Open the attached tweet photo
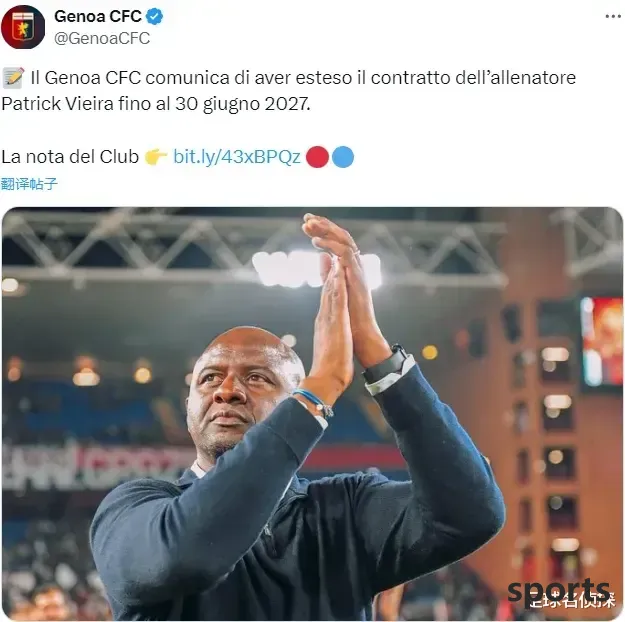The image size is (625, 622). tap(312, 414)
